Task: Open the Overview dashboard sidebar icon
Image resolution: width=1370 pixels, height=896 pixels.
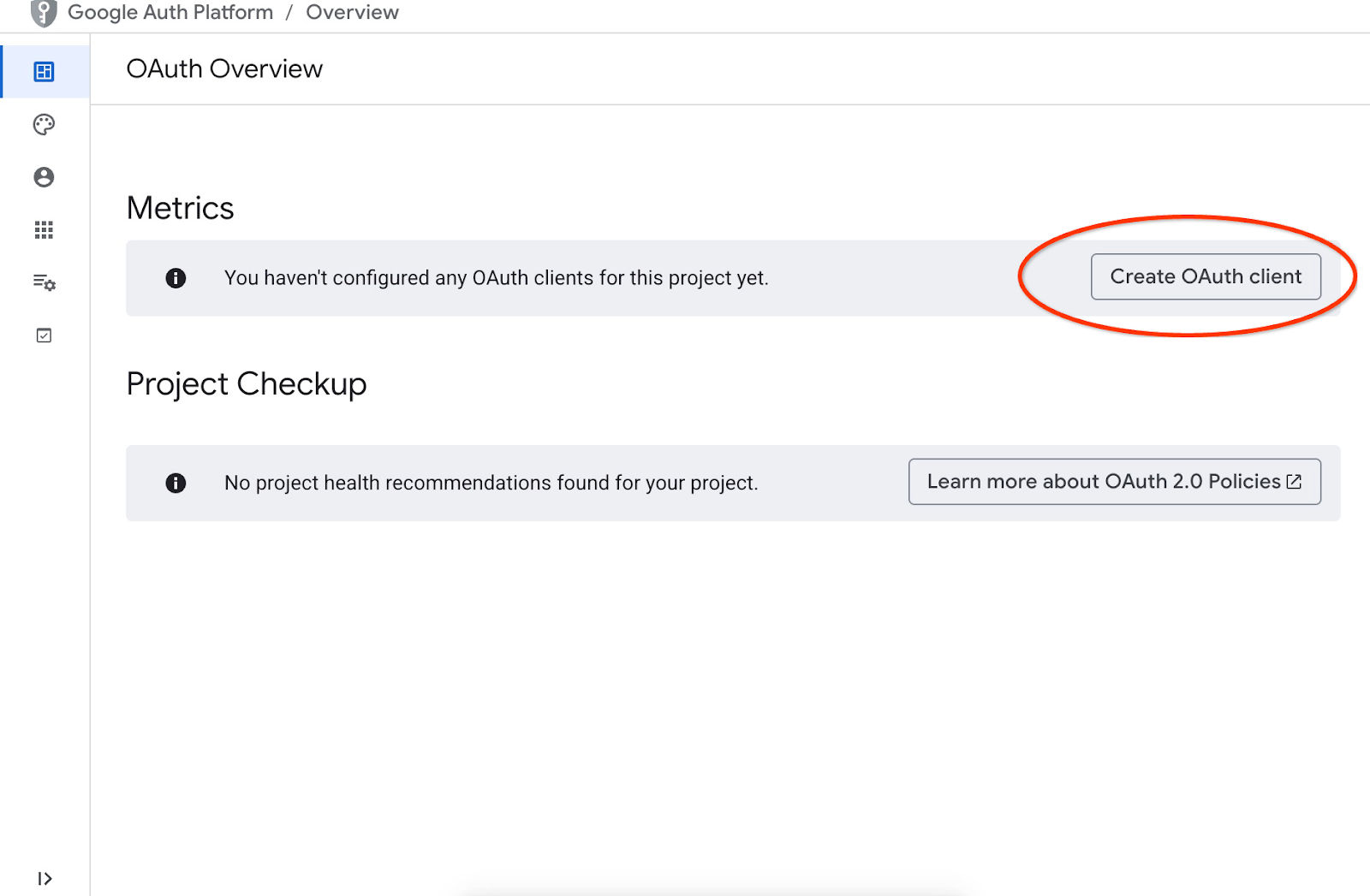Action: [44, 72]
